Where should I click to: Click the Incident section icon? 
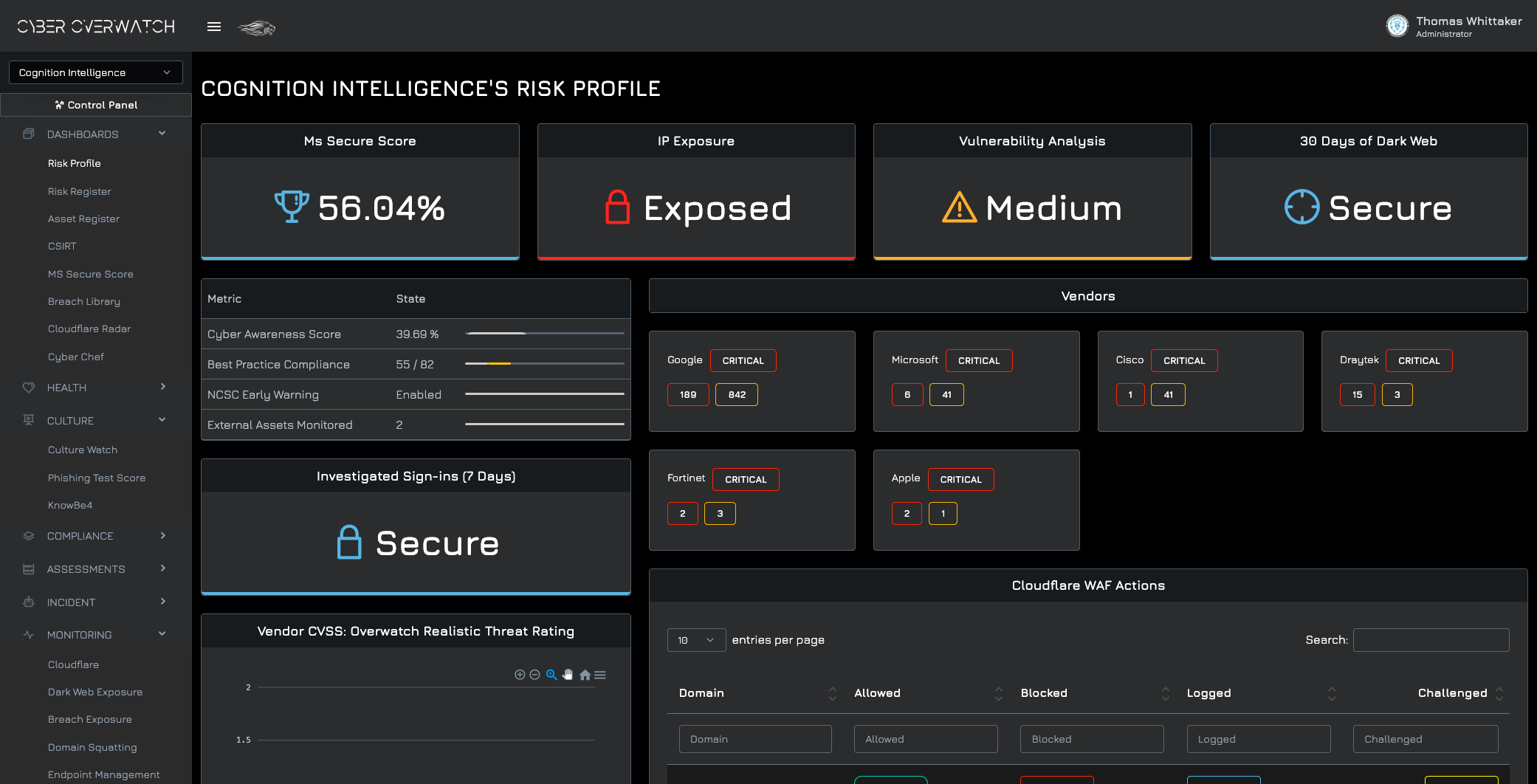tap(29, 602)
